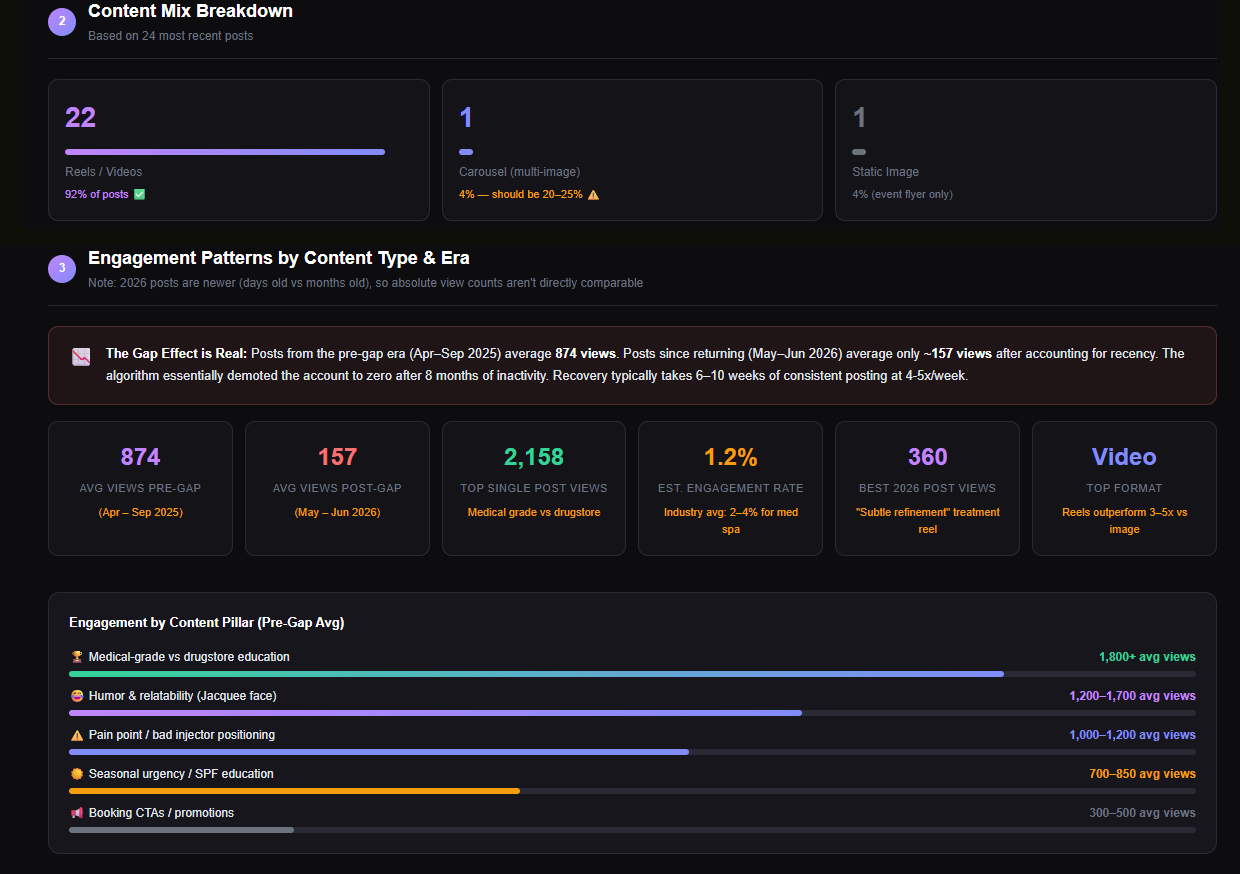The width and height of the screenshot is (1240, 874).
Task: Click the '1,200–1,700 avg views' value
Action: pyautogui.click(x=1132, y=696)
